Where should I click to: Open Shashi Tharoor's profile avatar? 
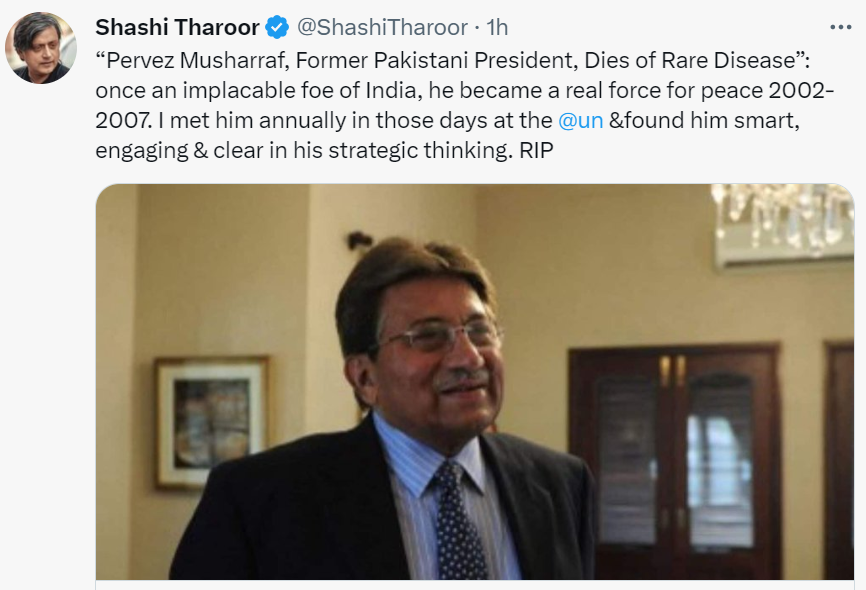tap(43, 49)
